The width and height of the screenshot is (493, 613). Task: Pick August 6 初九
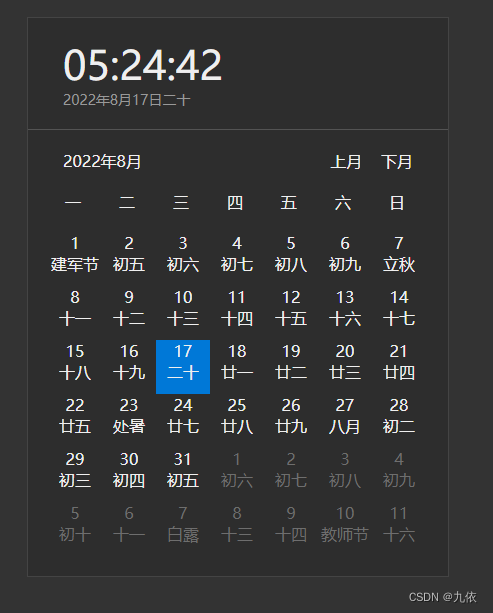click(344, 254)
